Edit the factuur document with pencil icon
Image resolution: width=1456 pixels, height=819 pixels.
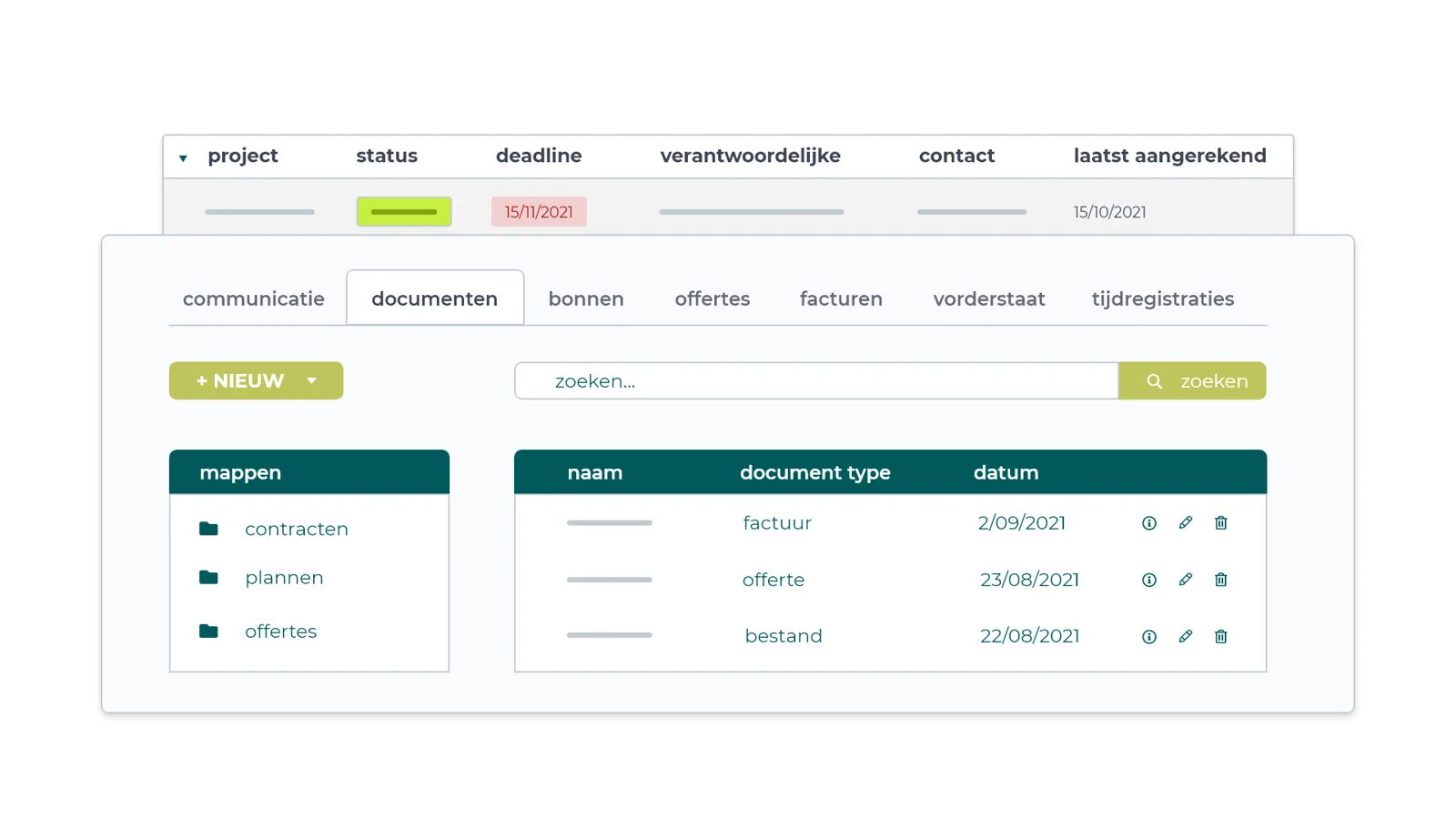(x=1185, y=522)
